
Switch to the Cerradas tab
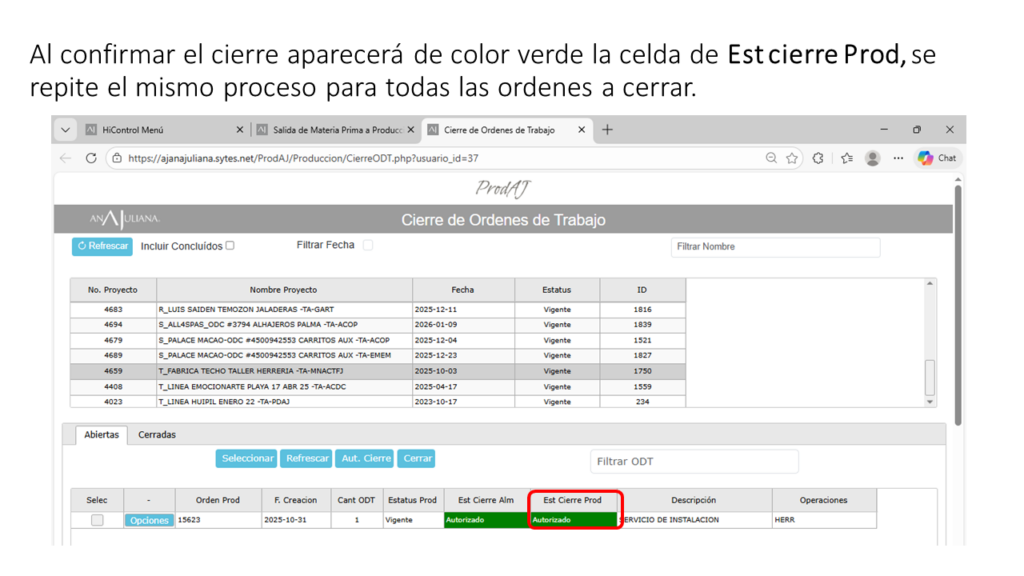(157, 435)
